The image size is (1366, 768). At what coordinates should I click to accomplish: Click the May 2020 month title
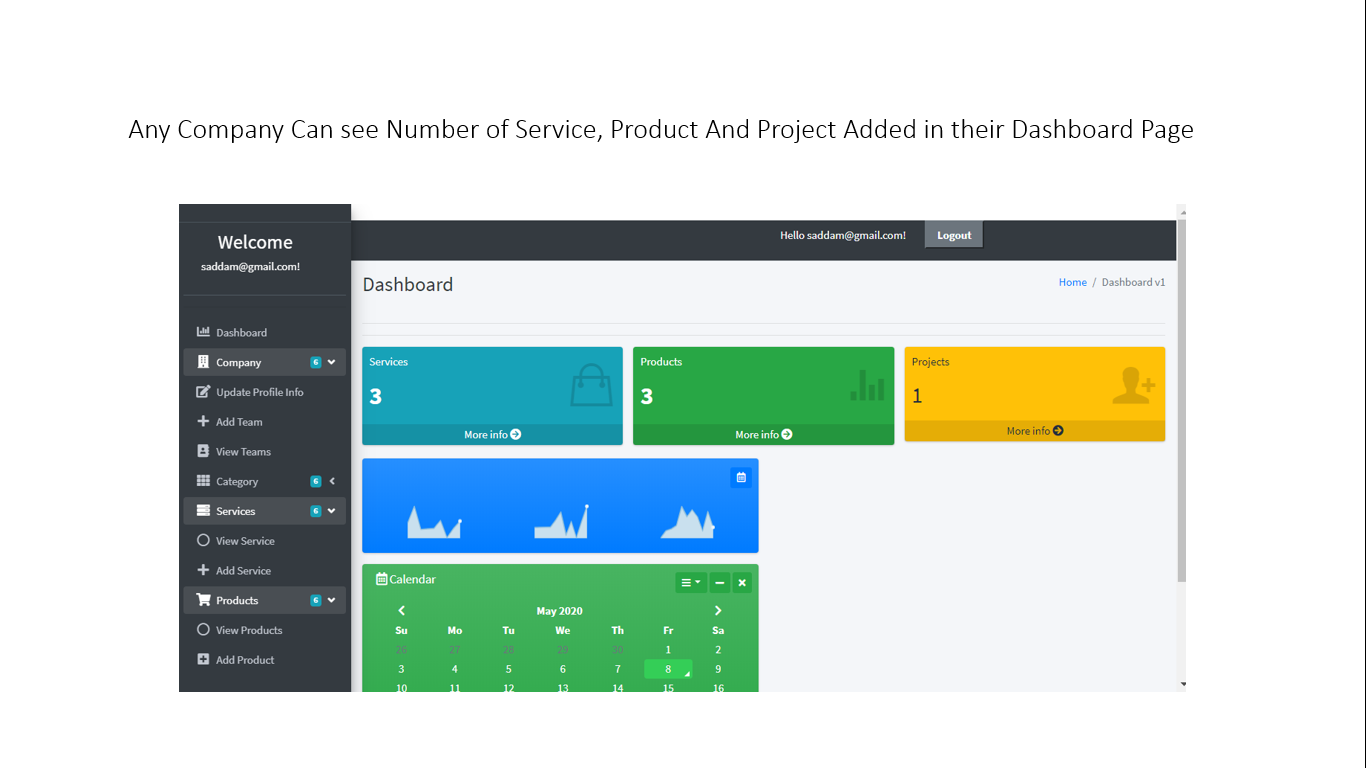coord(560,611)
